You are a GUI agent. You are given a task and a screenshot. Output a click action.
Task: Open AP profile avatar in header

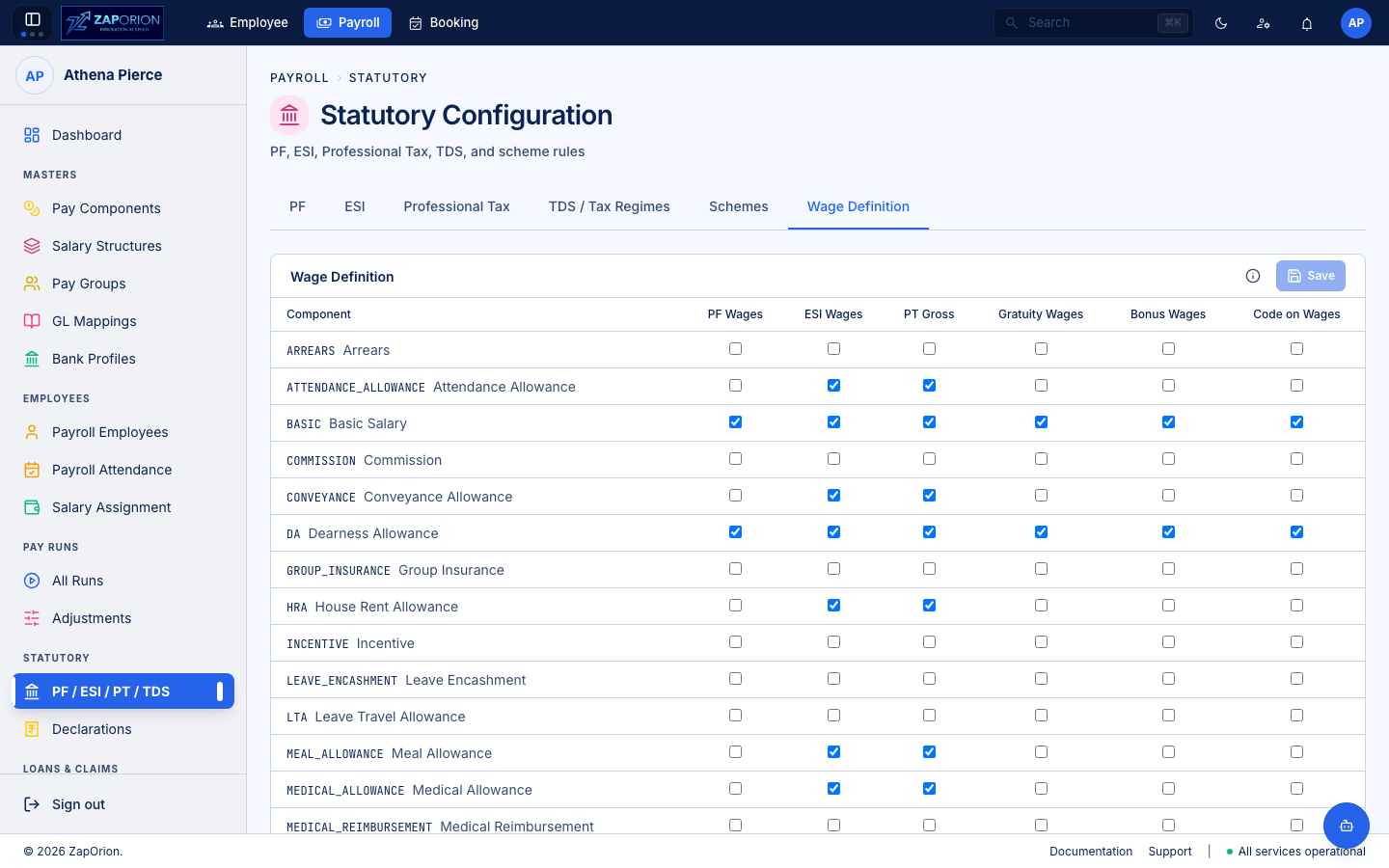click(x=1356, y=23)
